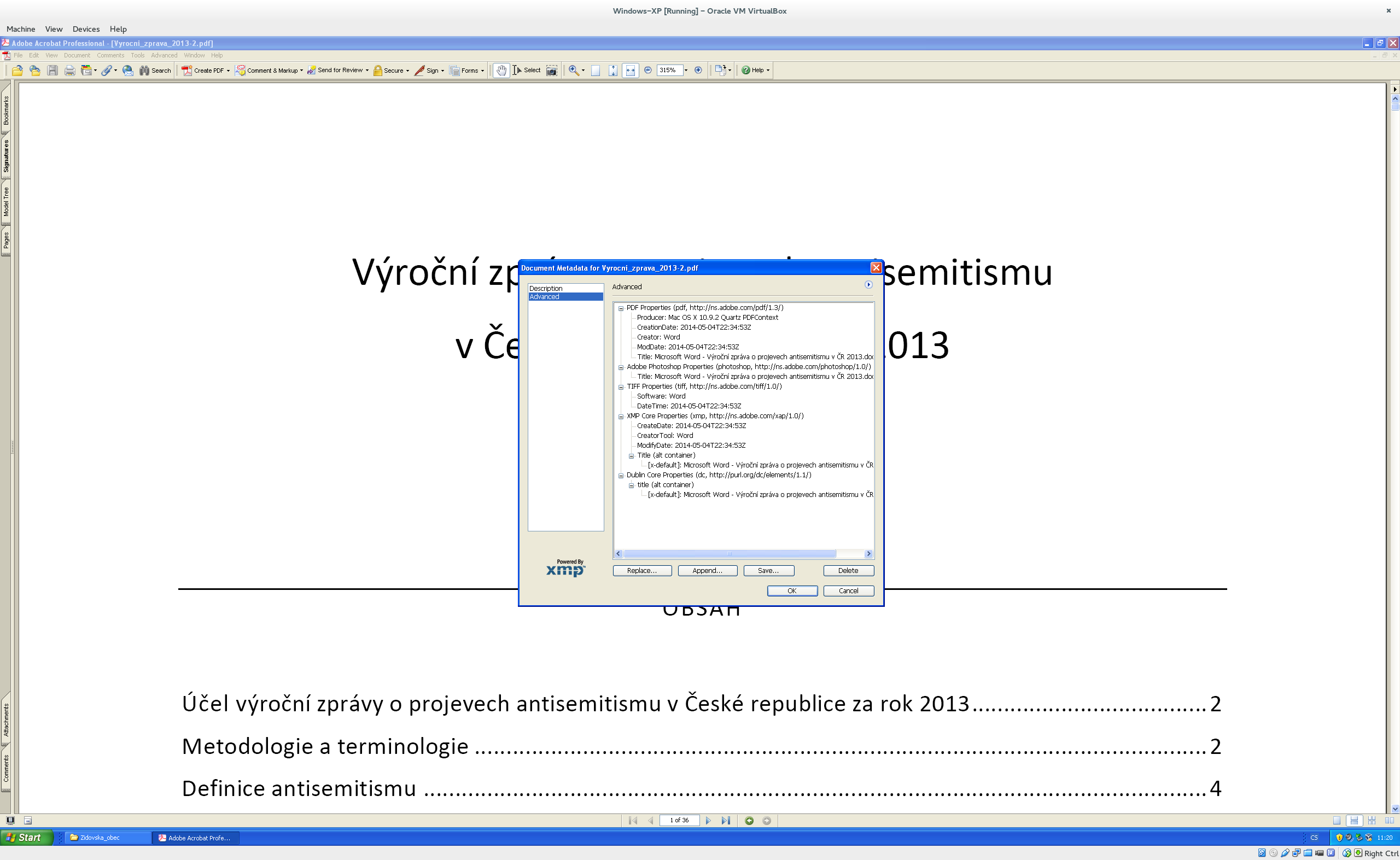Select Description in metadata list

(x=565, y=288)
